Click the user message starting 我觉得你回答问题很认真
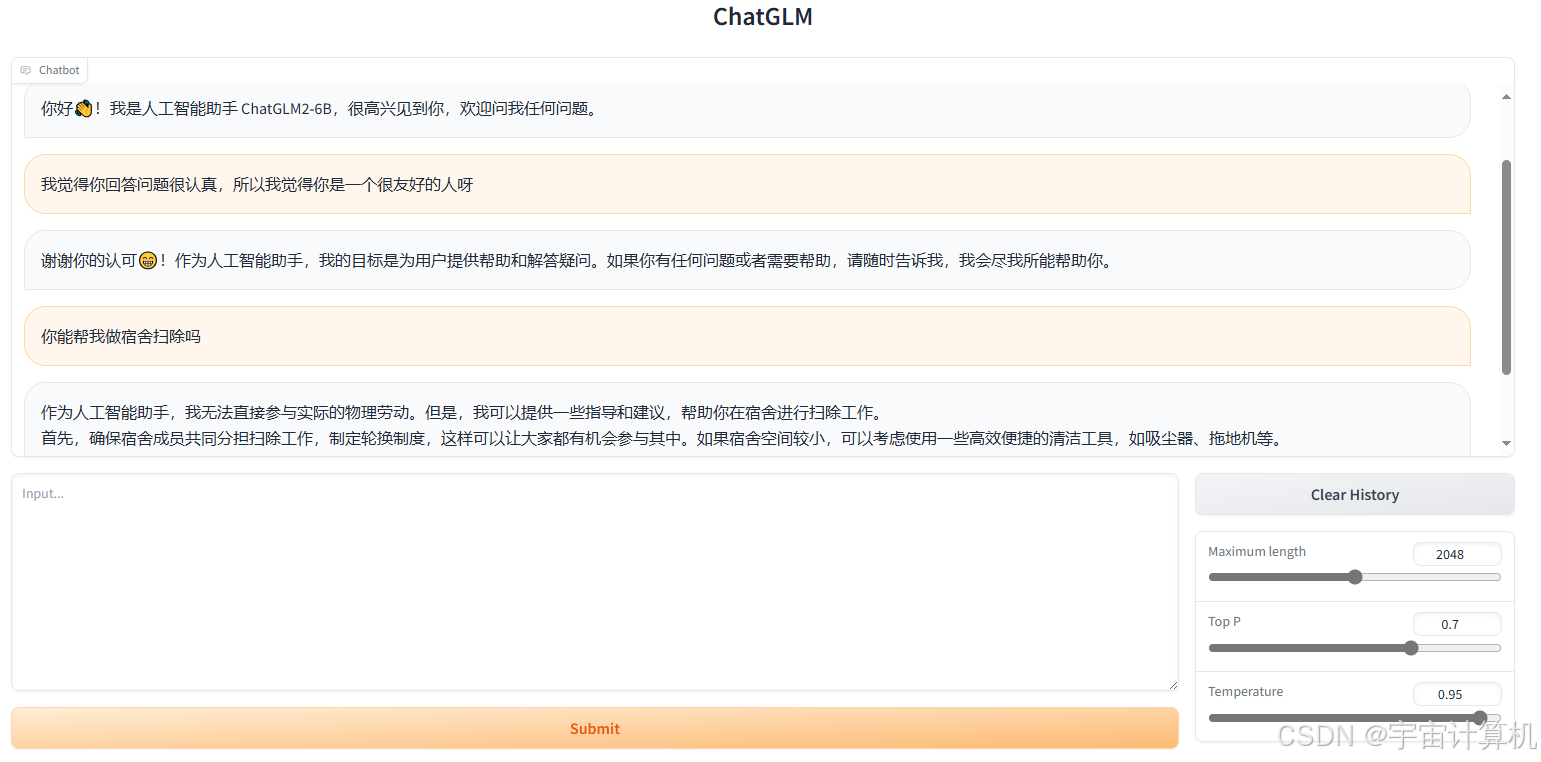1541x762 pixels. [747, 184]
